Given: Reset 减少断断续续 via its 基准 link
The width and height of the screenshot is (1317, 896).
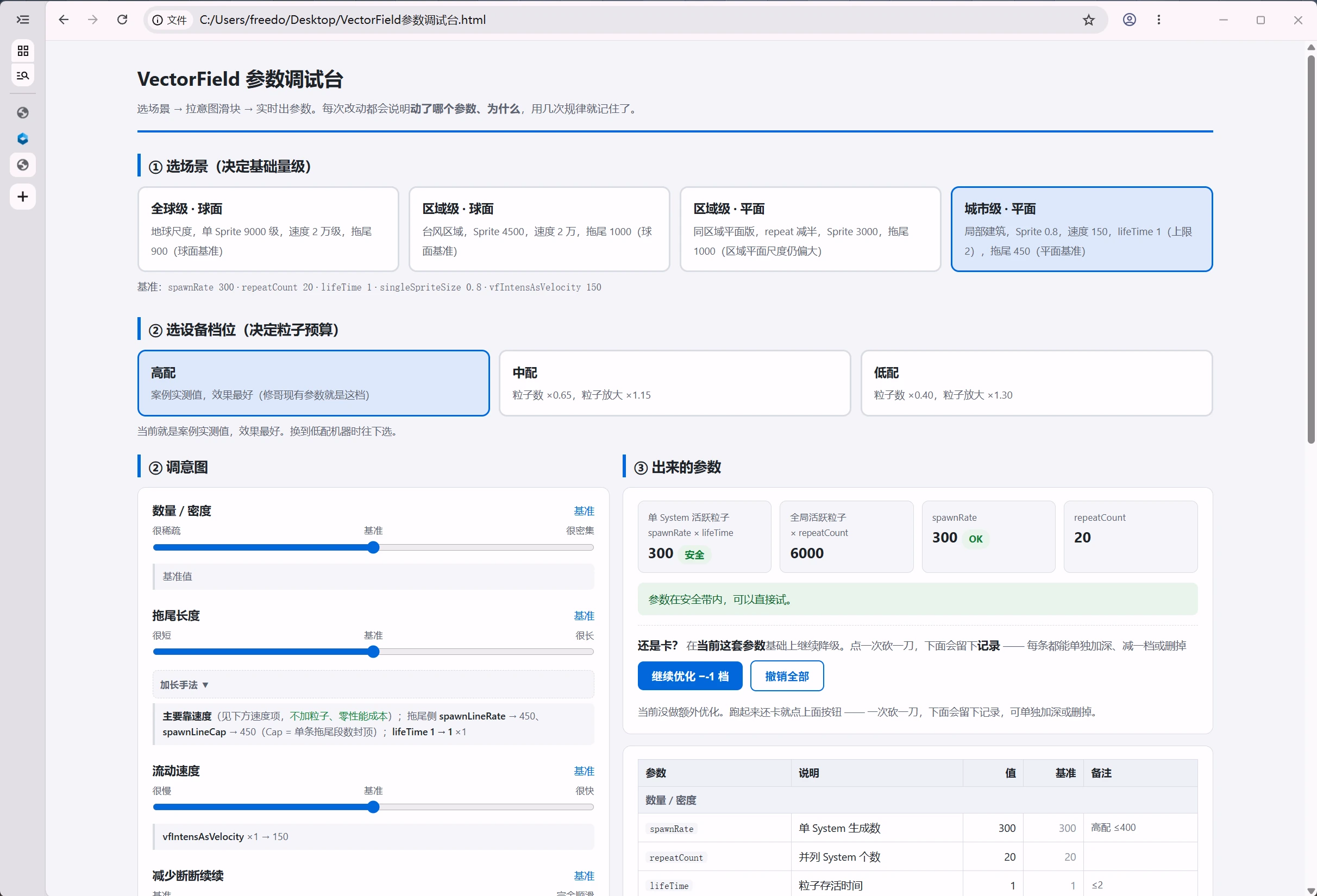Looking at the screenshot, I should (584, 875).
